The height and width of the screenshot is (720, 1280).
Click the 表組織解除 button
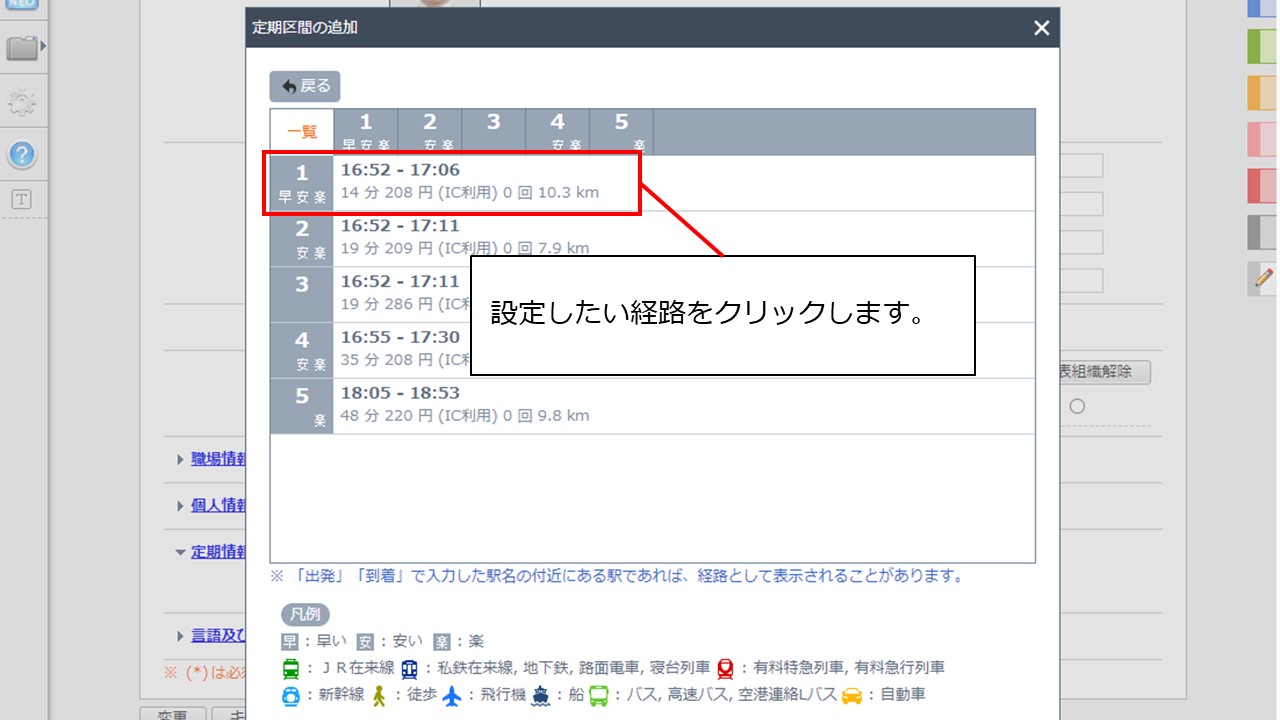(1105, 371)
